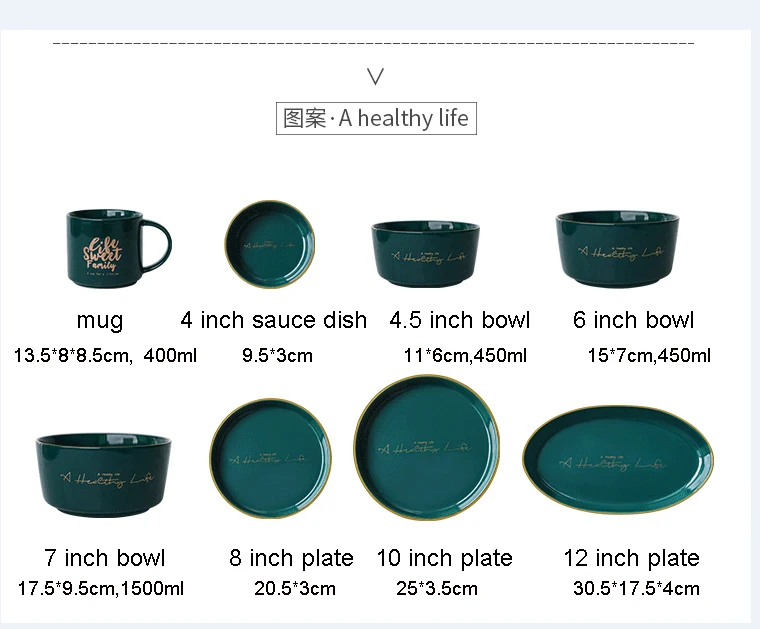Click the '17.5*9.5cm,1500ml' dimension text
The height and width of the screenshot is (629, 760).
(x=101, y=589)
